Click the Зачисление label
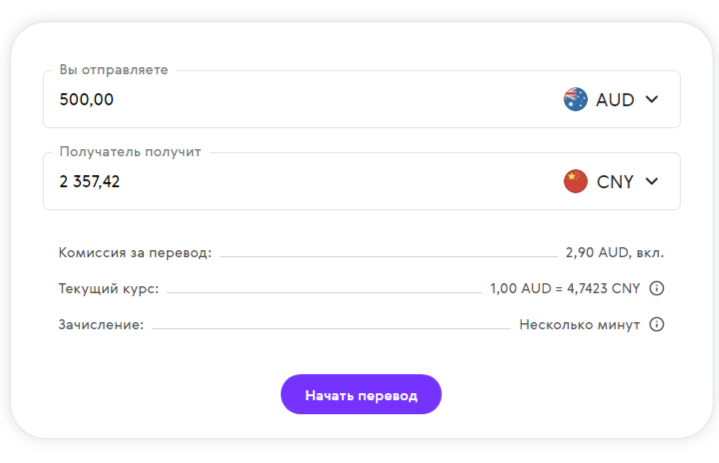The height and width of the screenshot is (463, 719). click(x=101, y=325)
